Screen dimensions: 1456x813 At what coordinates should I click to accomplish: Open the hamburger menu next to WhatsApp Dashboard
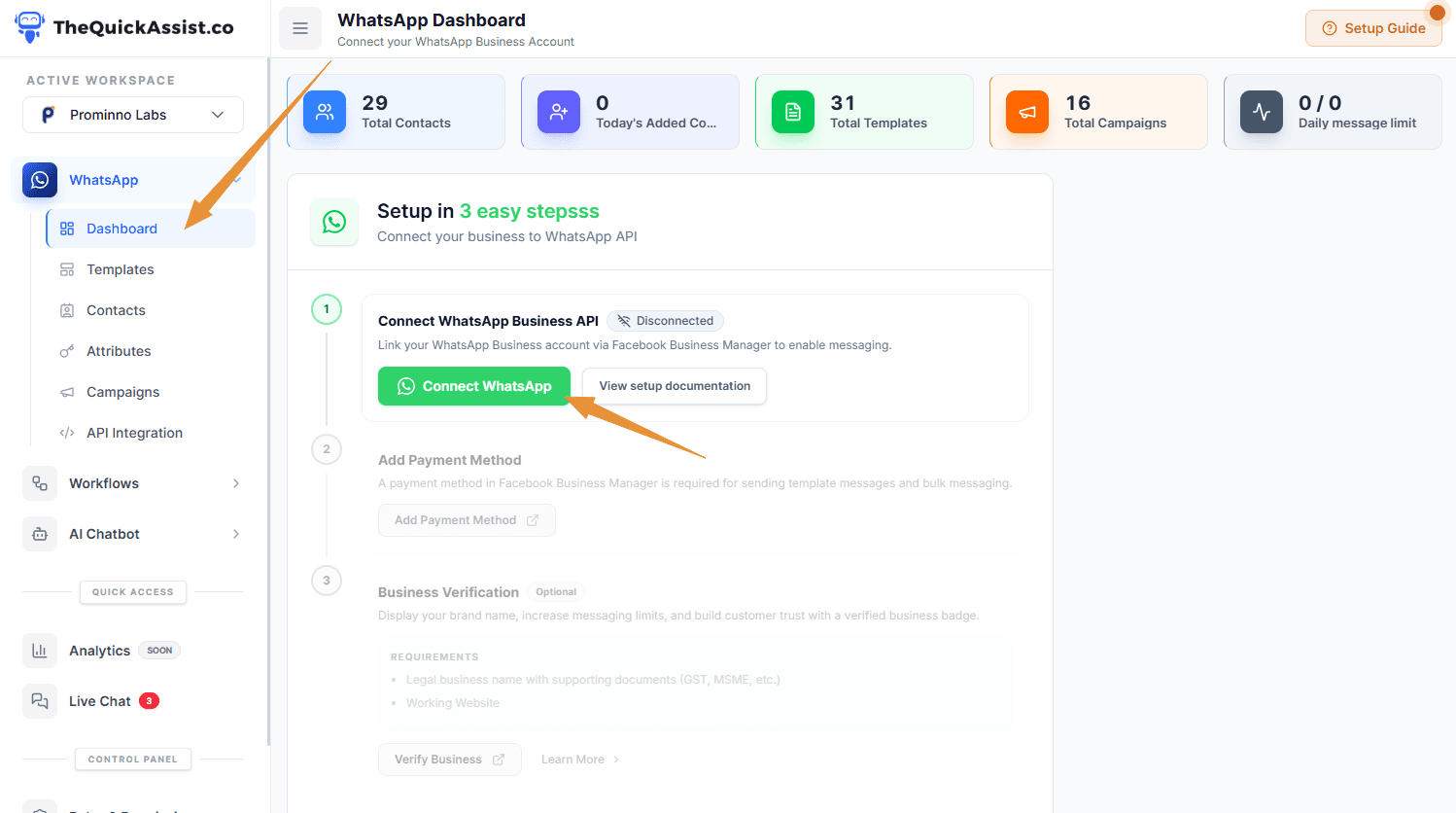(300, 28)
